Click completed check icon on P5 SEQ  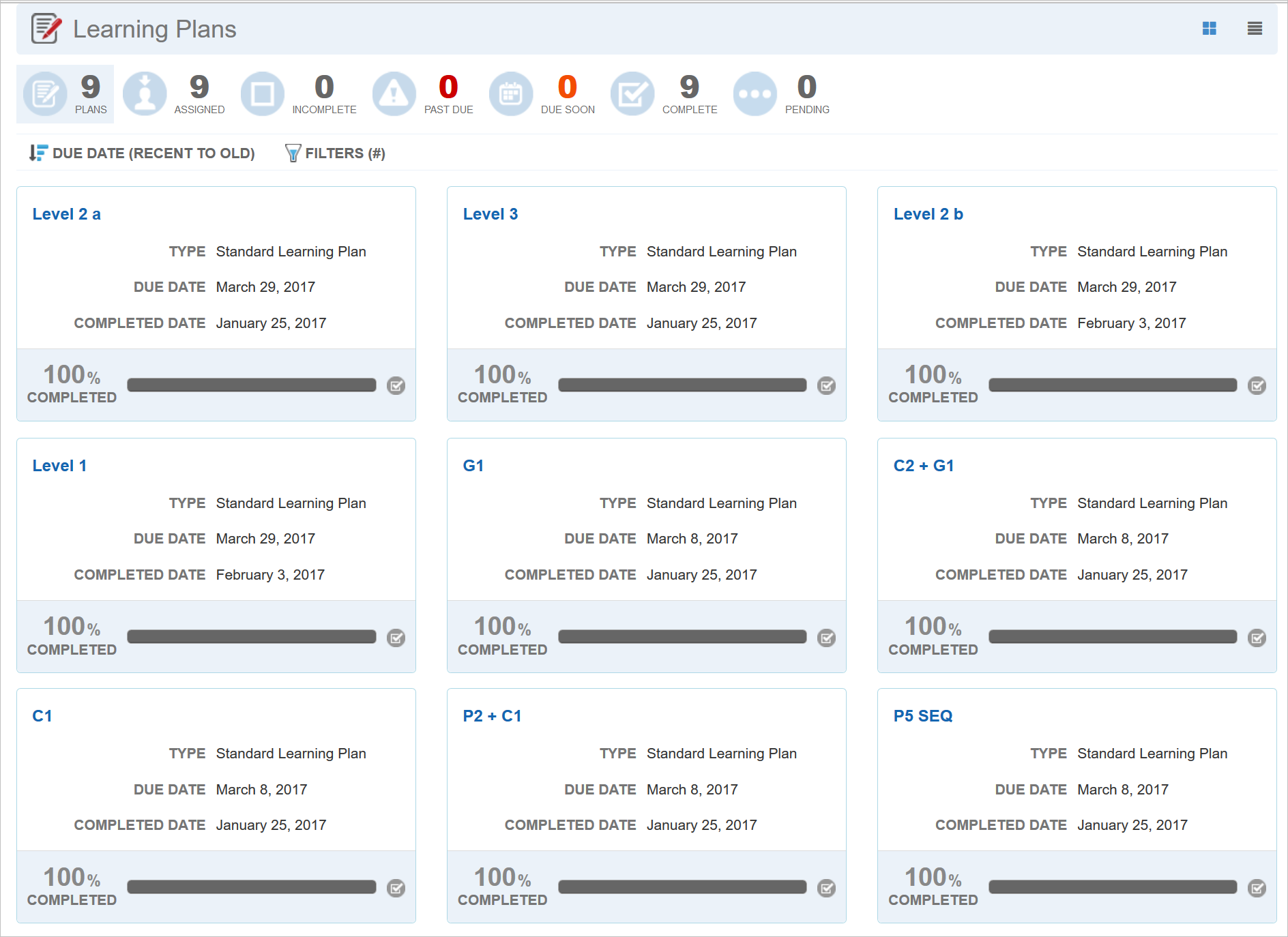coord(1257,888)
